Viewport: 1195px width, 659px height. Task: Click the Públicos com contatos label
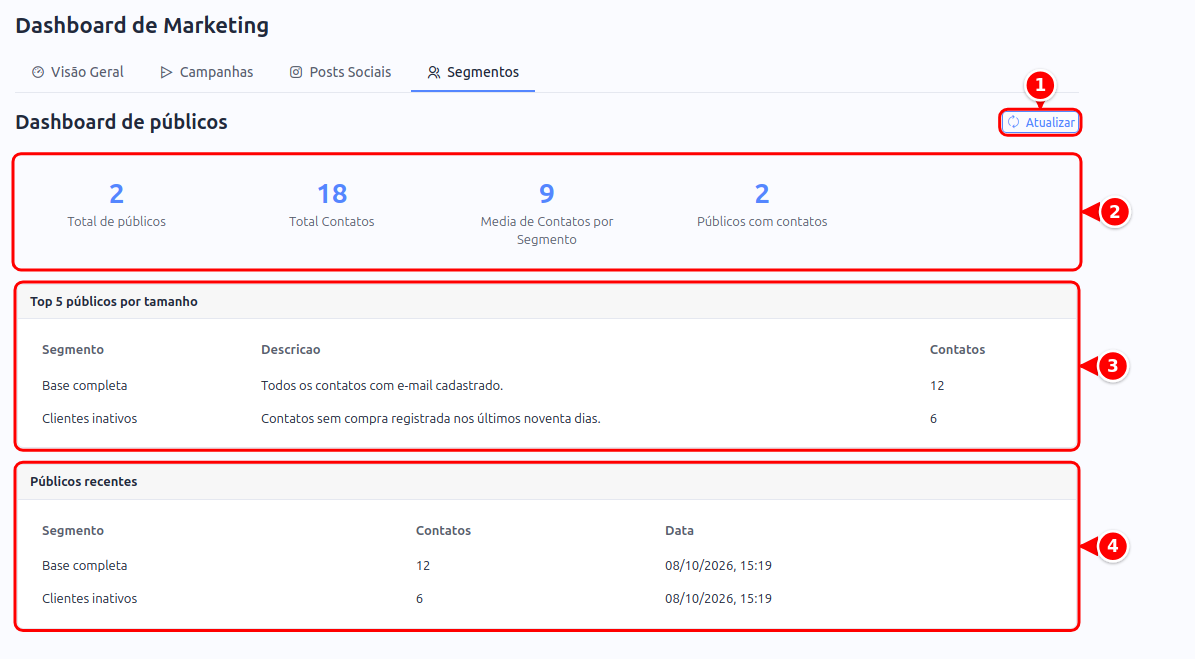point(762,222)
